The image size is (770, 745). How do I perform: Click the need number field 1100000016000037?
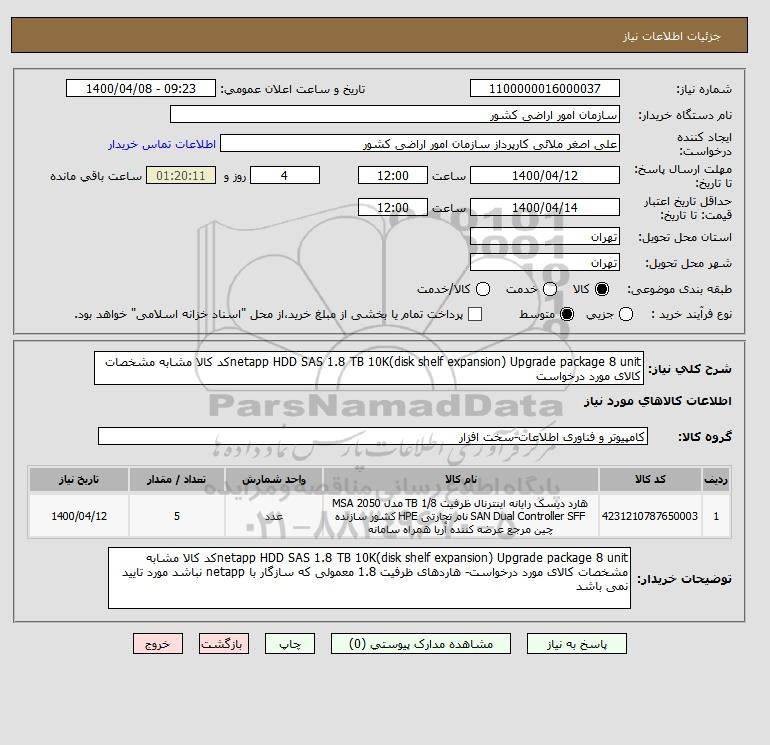tap(545, 88)
